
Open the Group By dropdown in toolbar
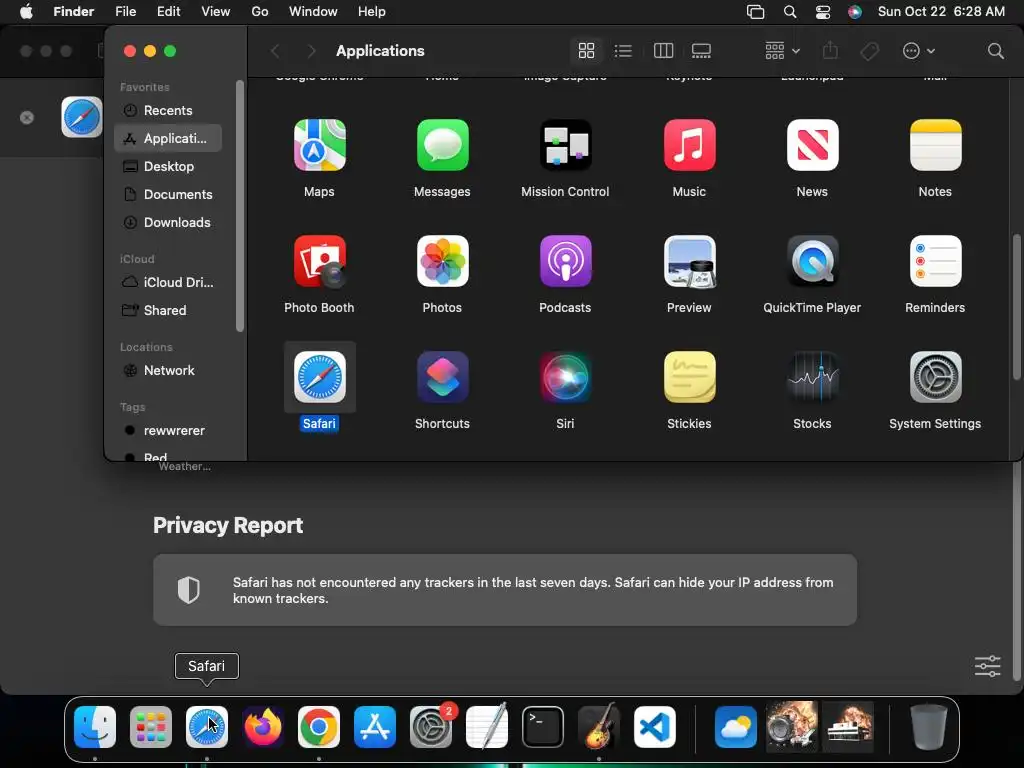(x=782, y=51)
